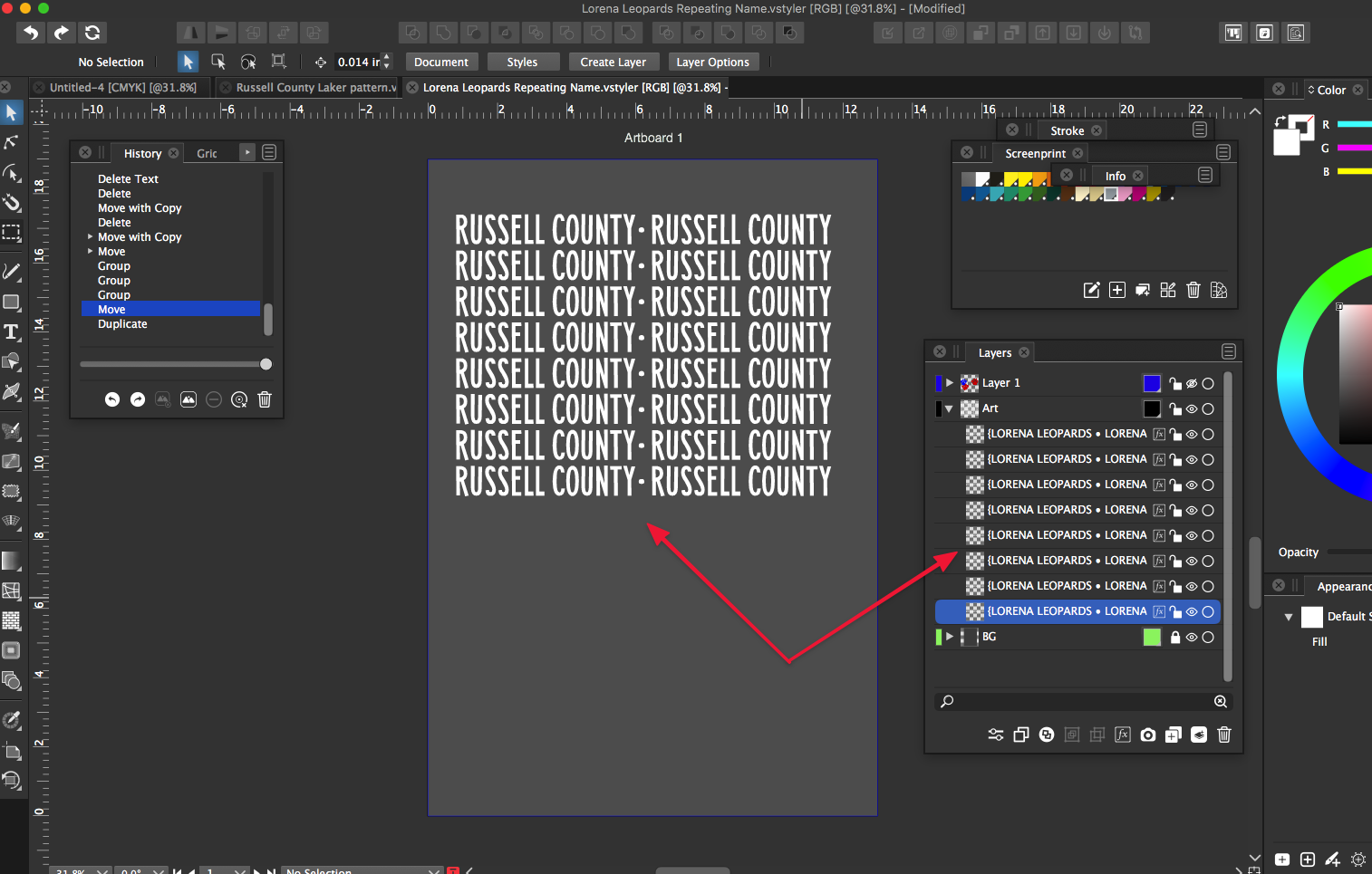Select the Rectangle shape tool
Image resolution: width=1372 pixels, height=874 pixels.
(12, 302)
